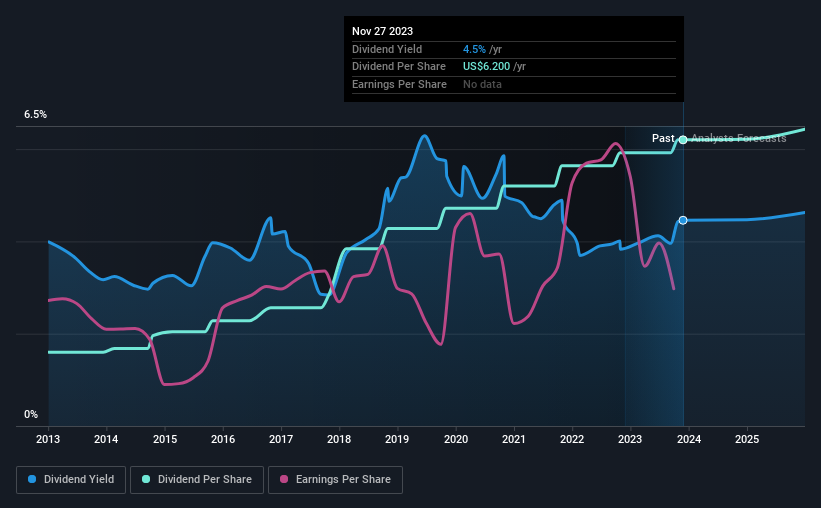This screenshot has width=821, height=508.
Task: Click the 'Analysts Forecasts' label
Action: tap(739, 138)
